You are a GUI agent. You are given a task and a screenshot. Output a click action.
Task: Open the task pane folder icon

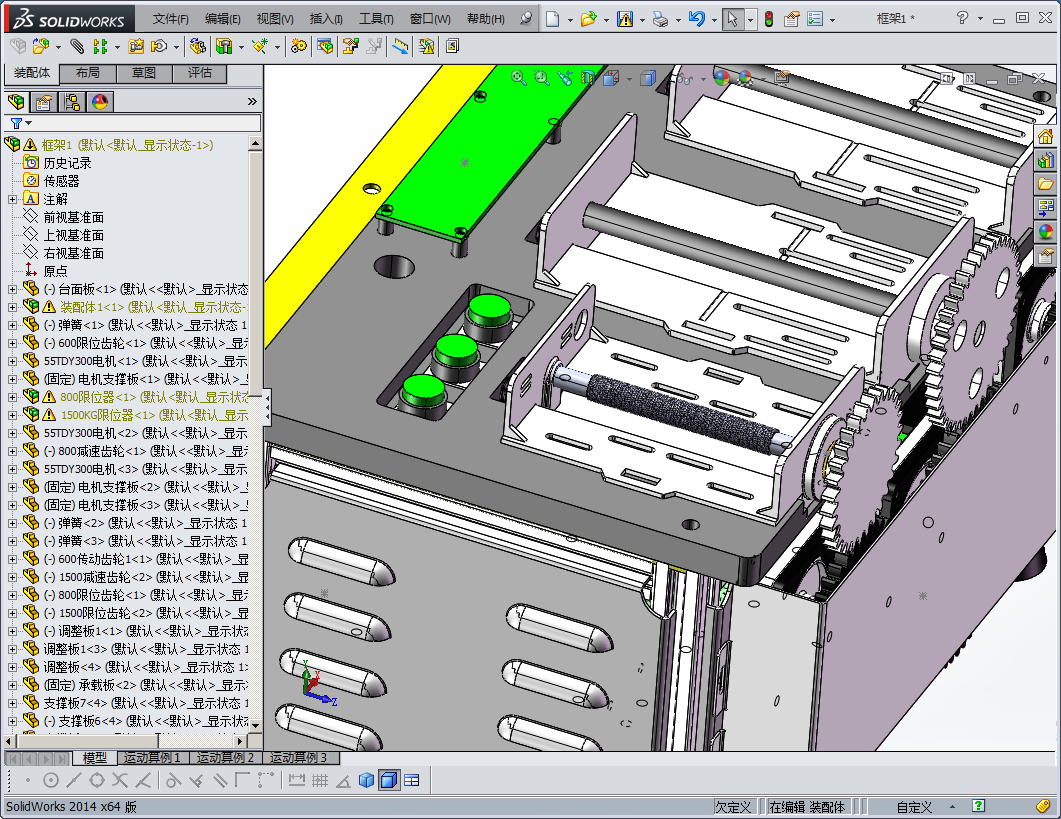[x=1046, y=184]
